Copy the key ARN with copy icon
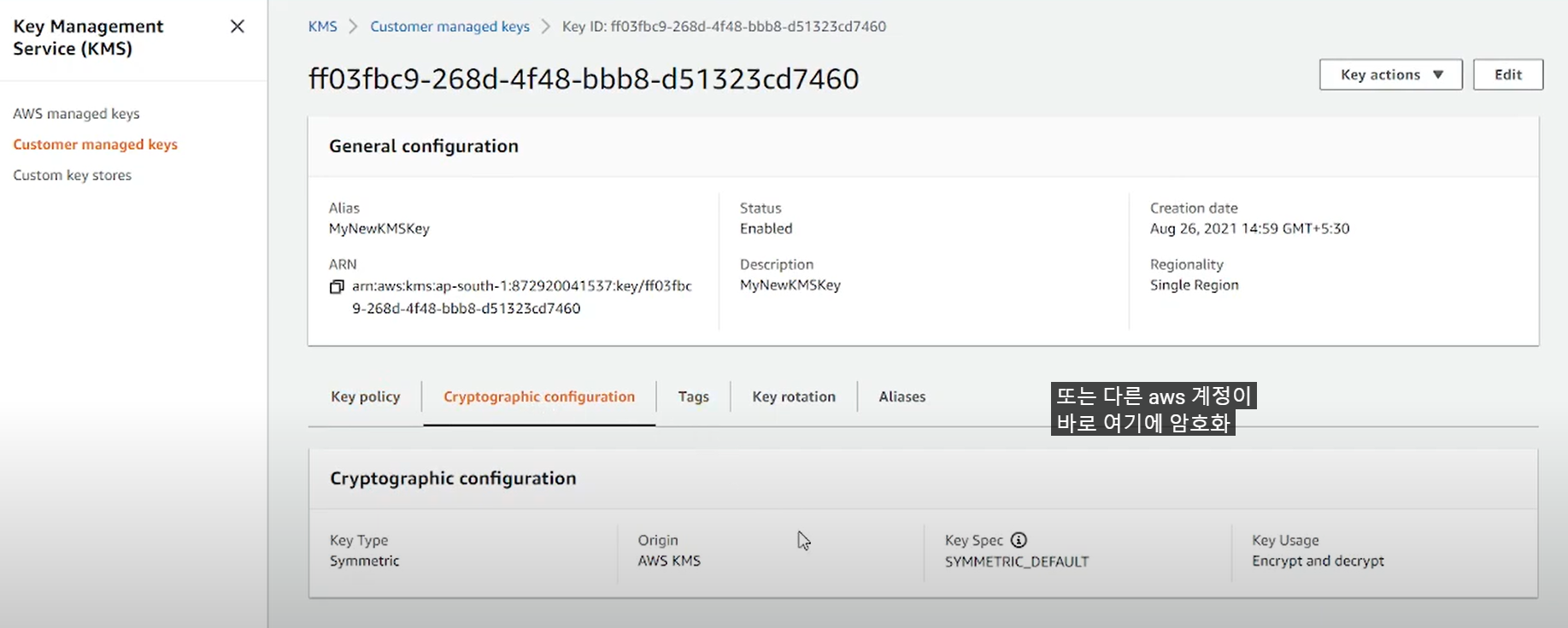The image size is (1568, 628). [337, 287]
